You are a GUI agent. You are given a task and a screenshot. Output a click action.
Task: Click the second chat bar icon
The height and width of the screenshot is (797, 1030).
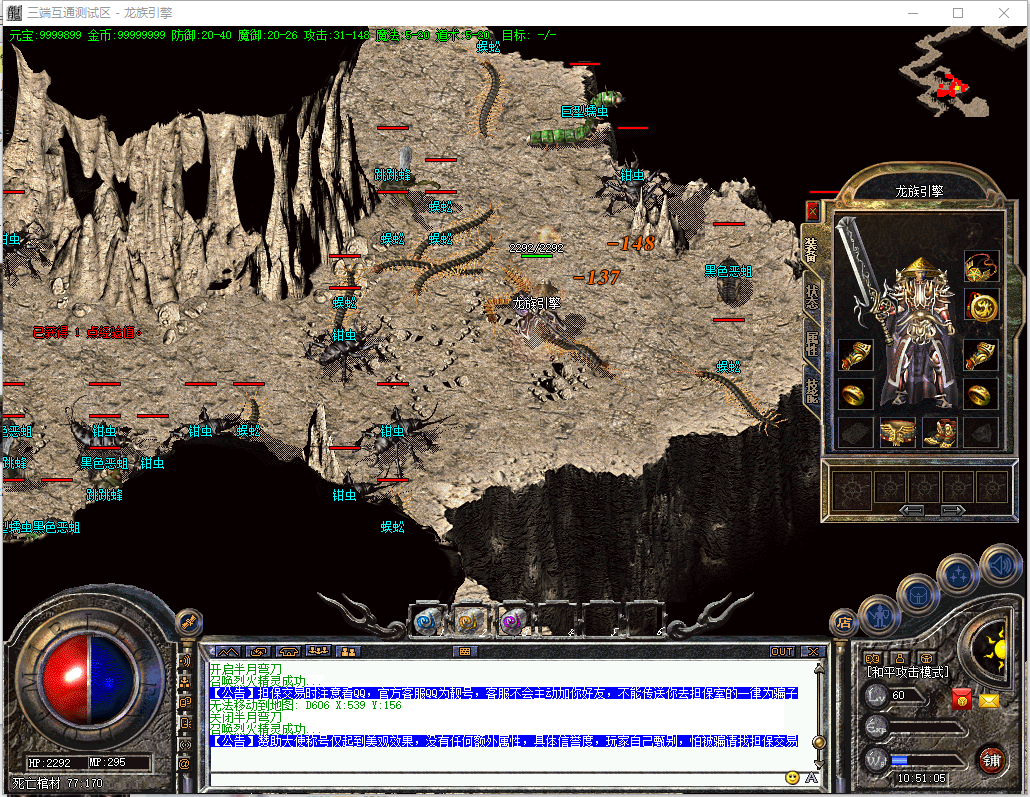258,651
